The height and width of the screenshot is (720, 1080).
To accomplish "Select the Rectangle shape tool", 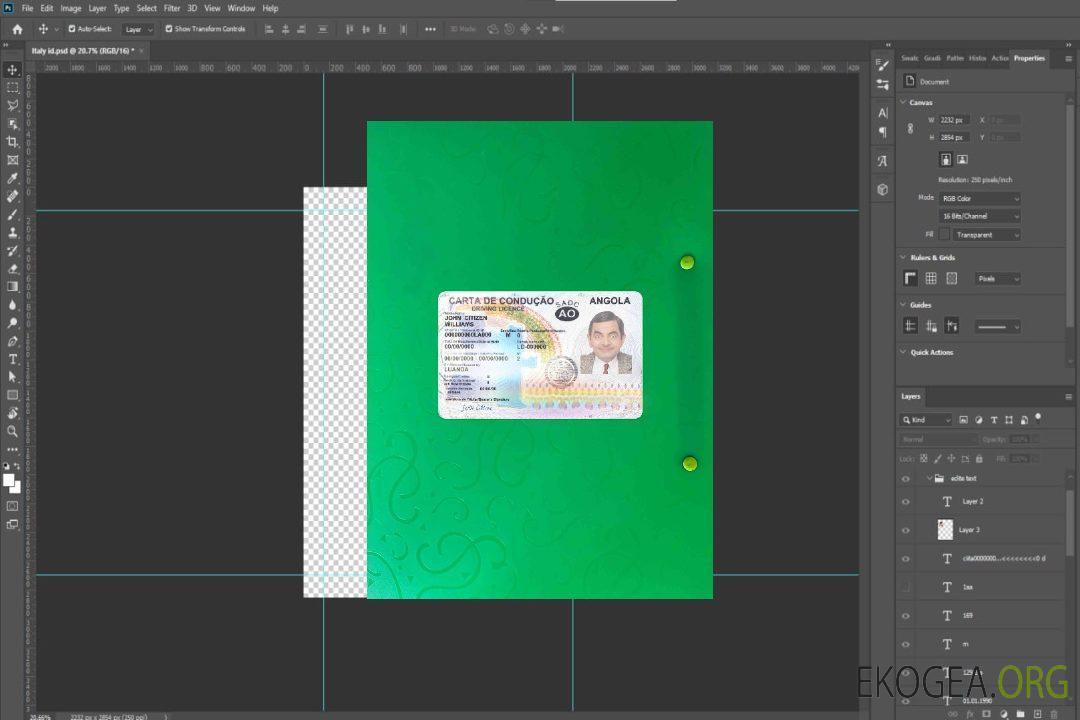I will pos(12,395).
